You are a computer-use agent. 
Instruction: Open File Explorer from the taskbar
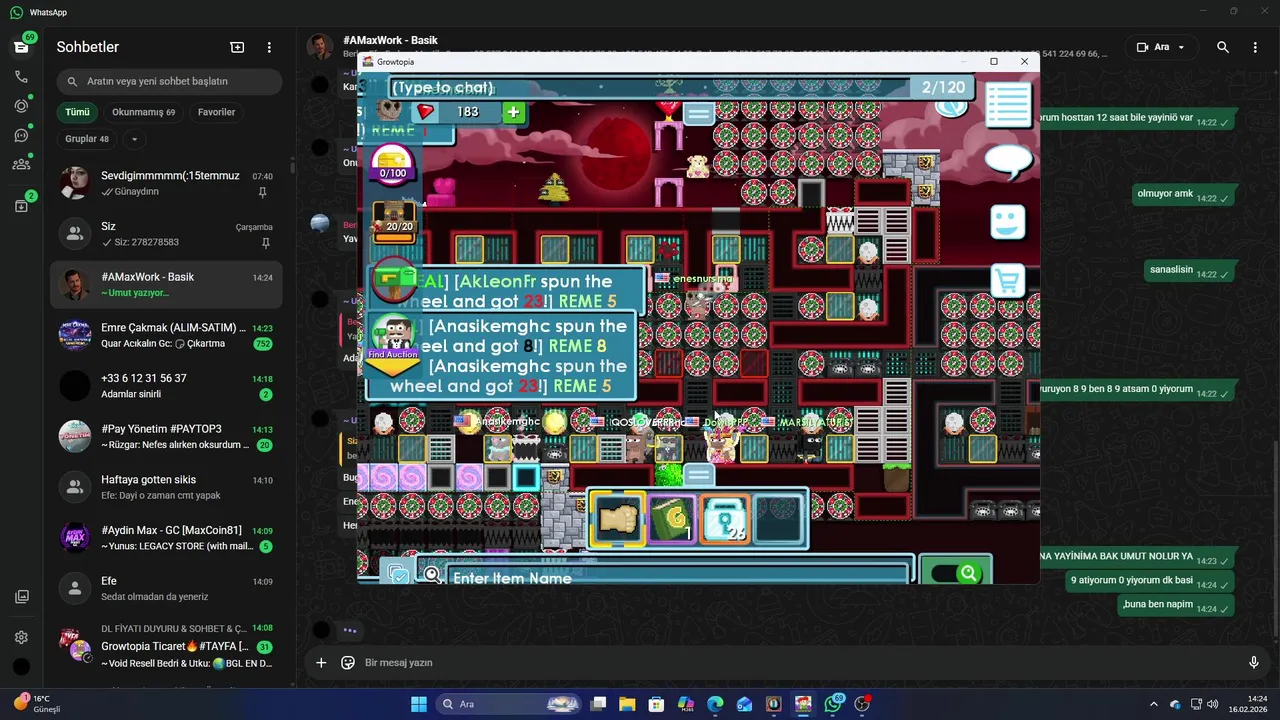(627, 704)
